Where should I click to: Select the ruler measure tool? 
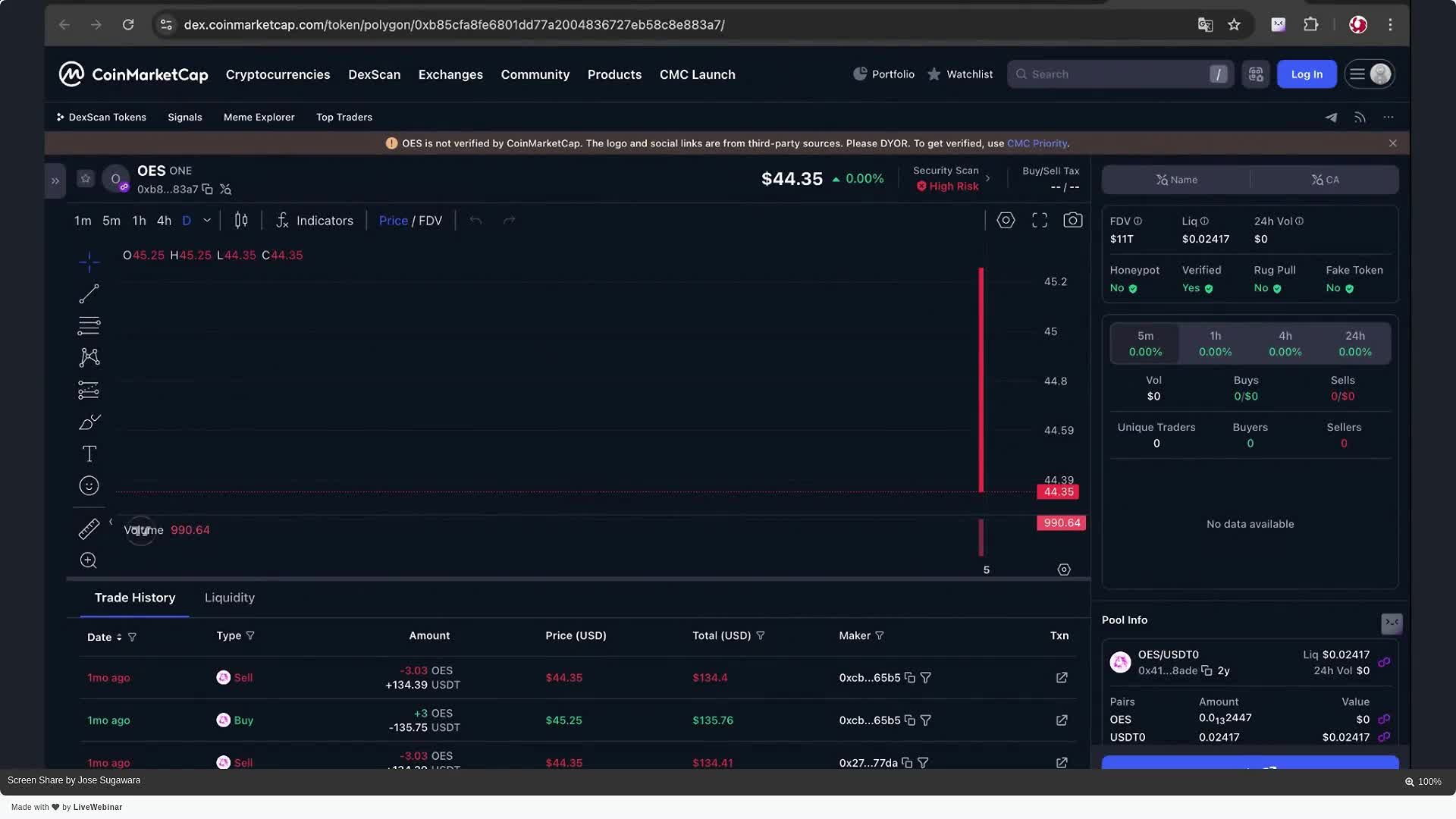(x=89, y=529)
